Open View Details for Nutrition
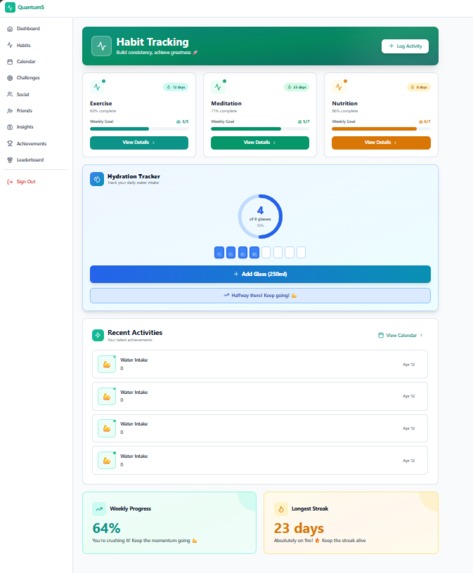The width and height of the screenshot is (473, 573). [x=381, y=143]
